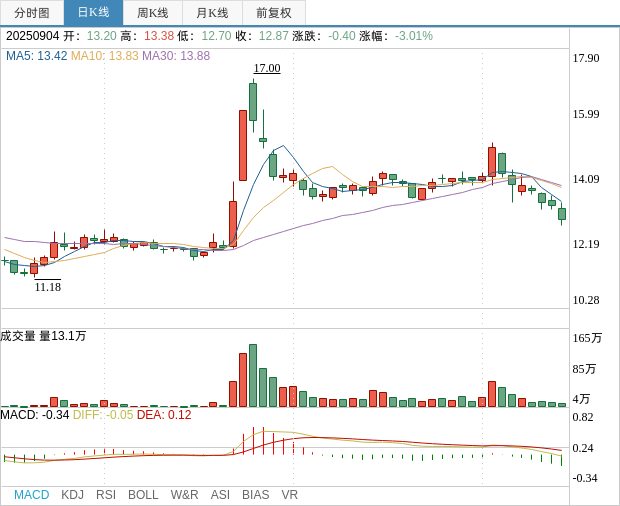
Task: Click the 14.09 price axis label
Action: (x=586, y=179)
